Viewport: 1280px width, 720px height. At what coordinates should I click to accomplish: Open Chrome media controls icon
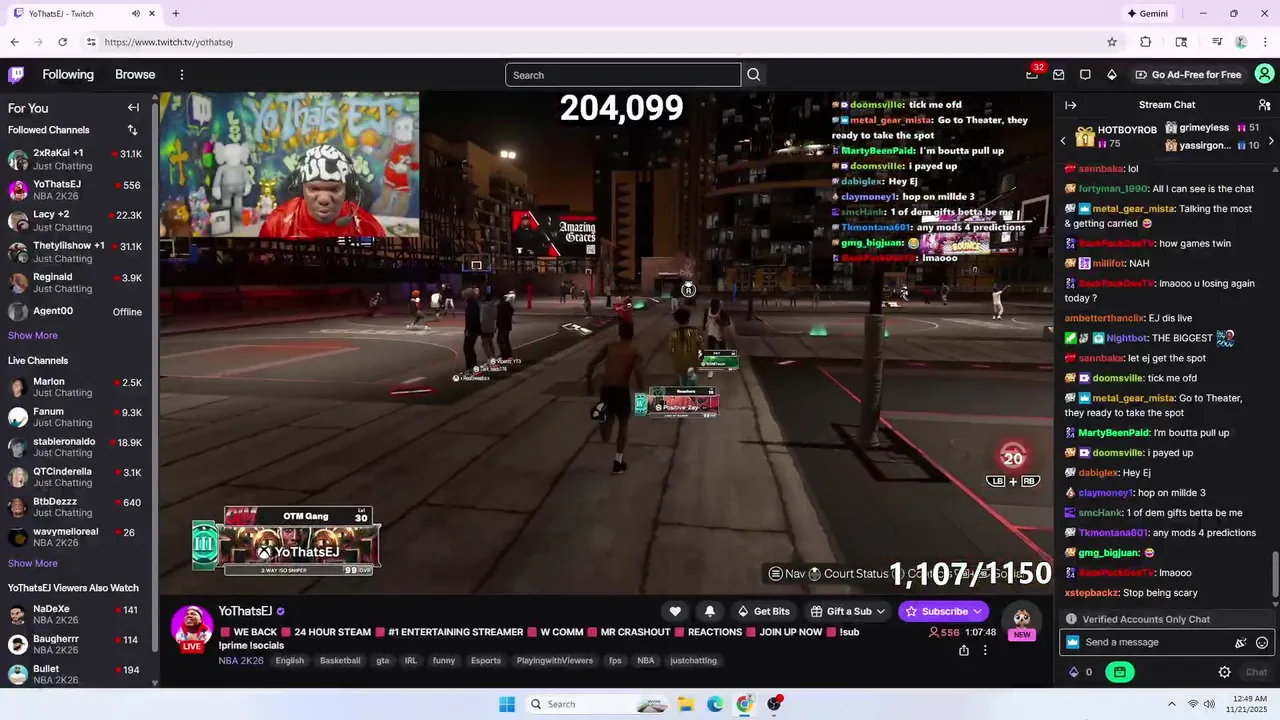pyautogui.click(x=1217, y=42)
